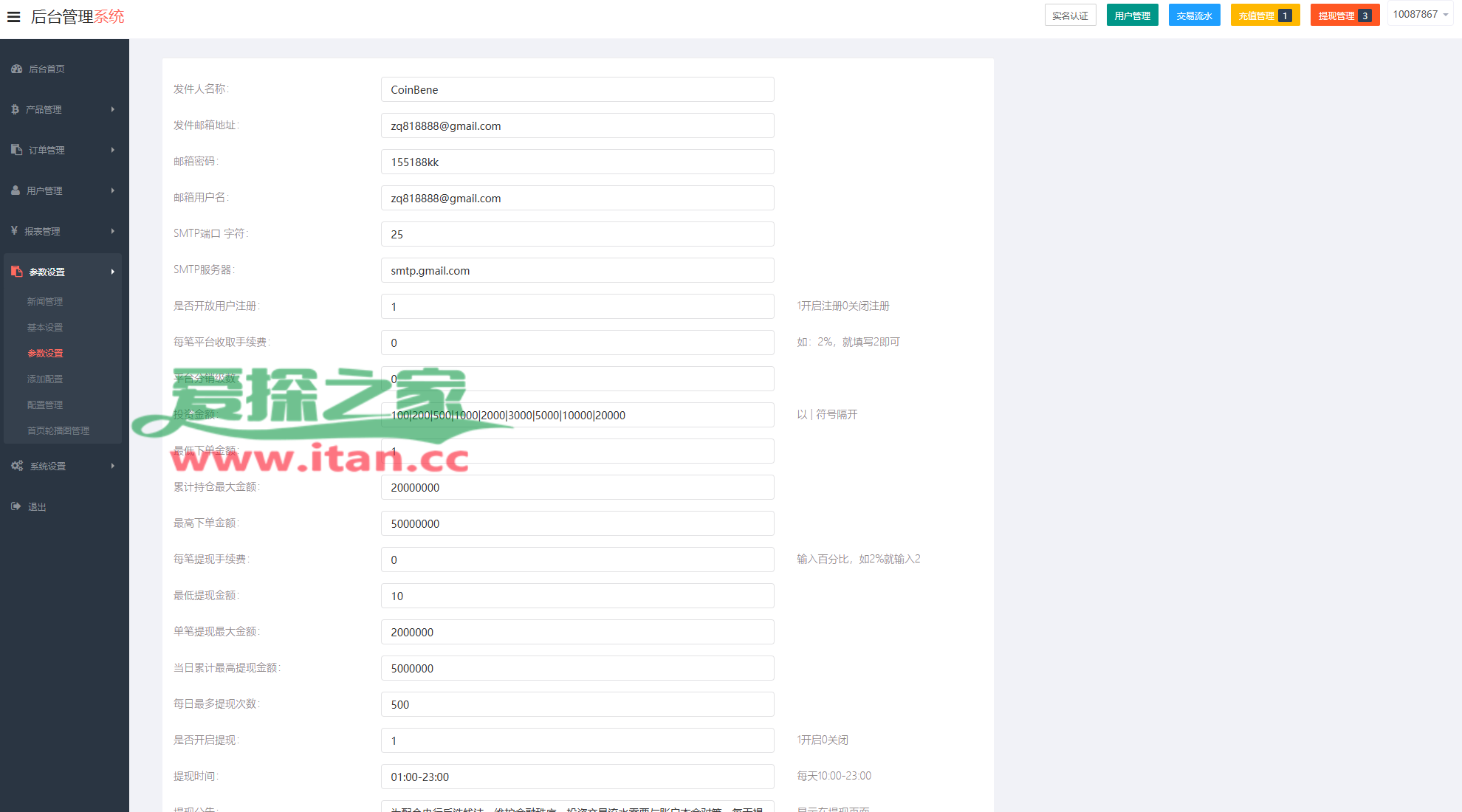Click the yellow 充值管理 button
The image size is (1462, 812).
click(x=1264, y=16)
